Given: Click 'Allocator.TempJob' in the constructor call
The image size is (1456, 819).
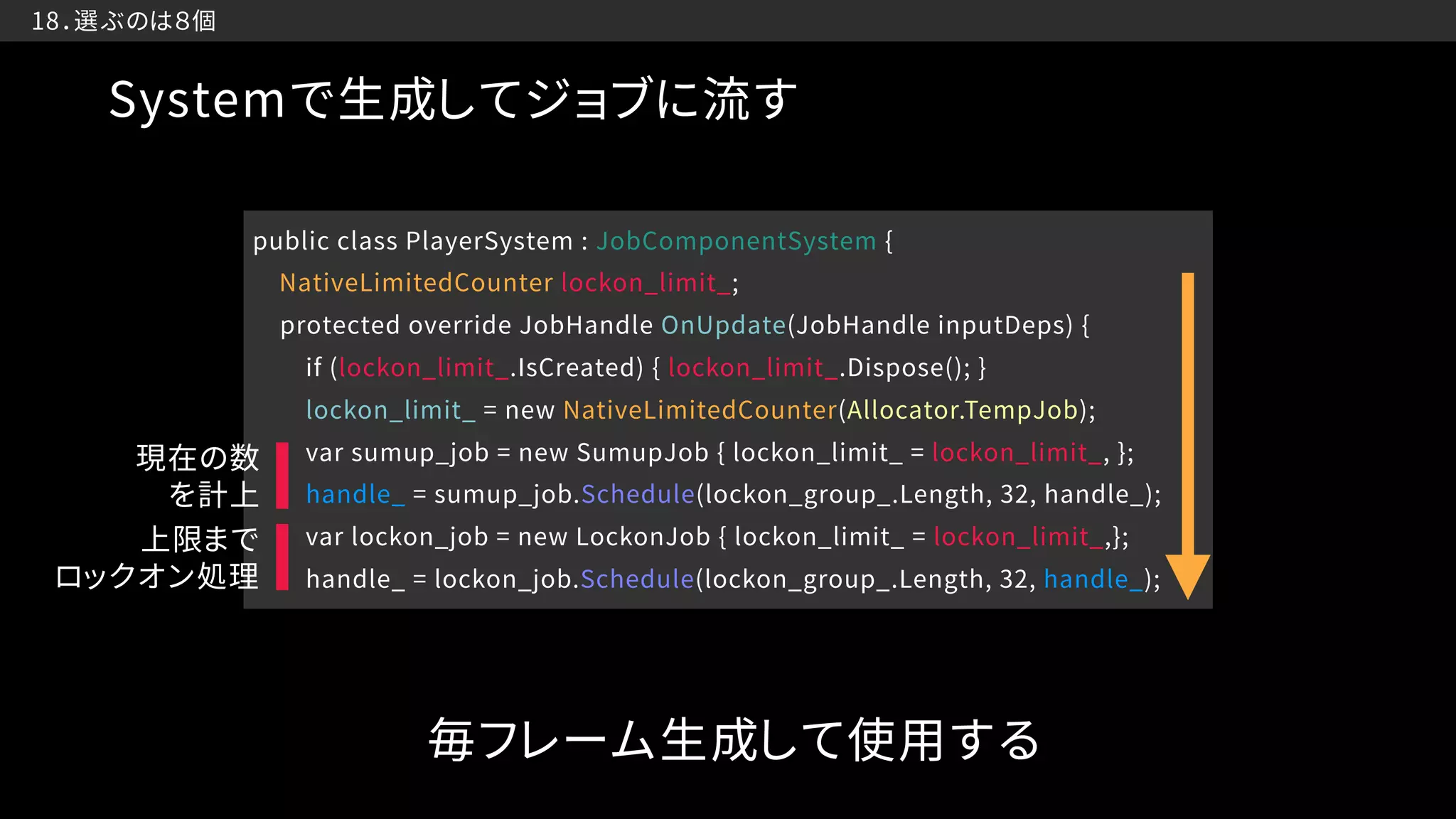Looking at the screenshot, I should coord(963,409).
